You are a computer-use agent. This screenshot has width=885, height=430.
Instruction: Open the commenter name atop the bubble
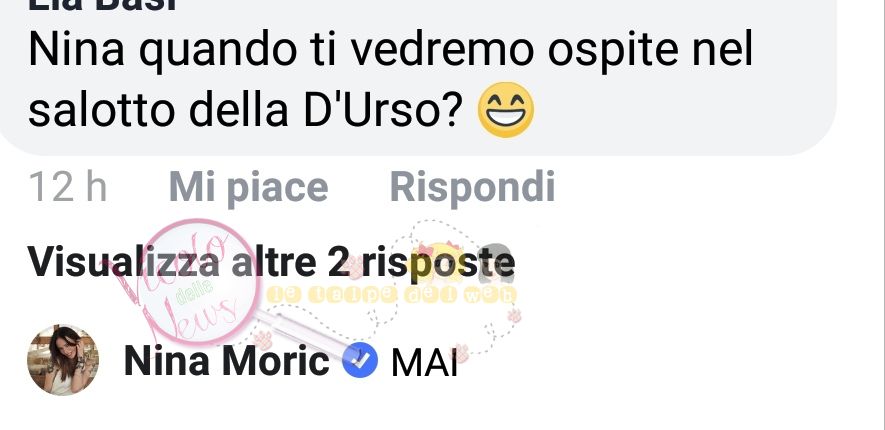point(103,5)
